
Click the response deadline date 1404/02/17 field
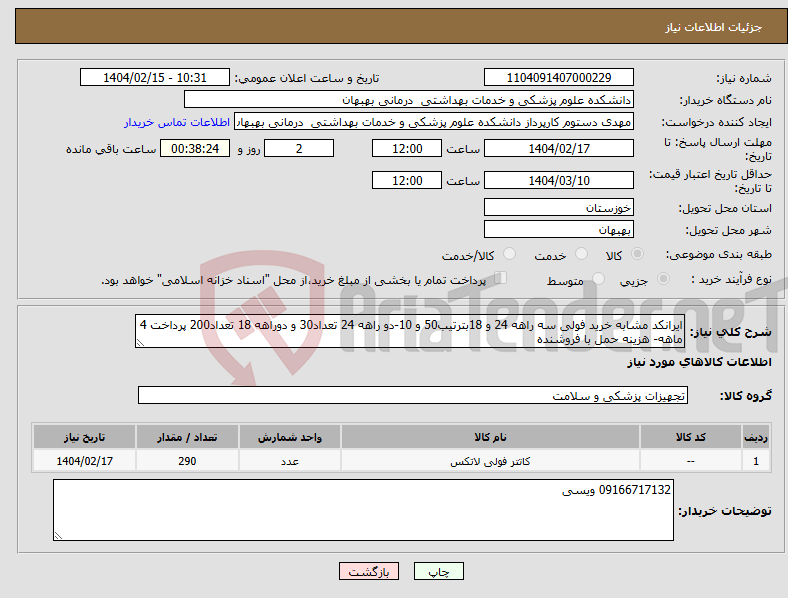[x=558, y=149]
